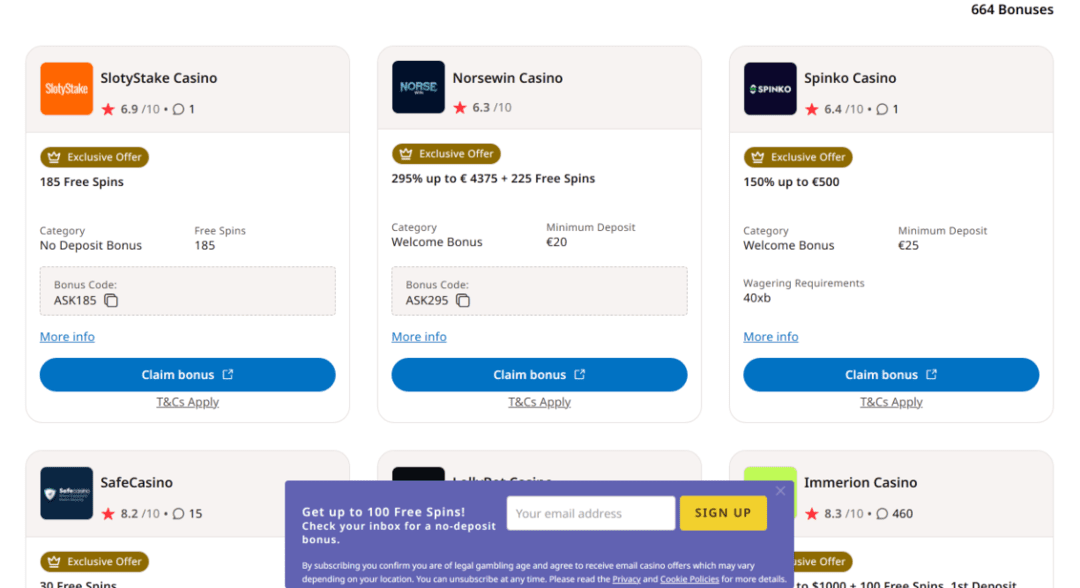Screen dimensions: 1080x588
Task: Claim bonus for Spinko Casino
Action: (x=891, y=375)
